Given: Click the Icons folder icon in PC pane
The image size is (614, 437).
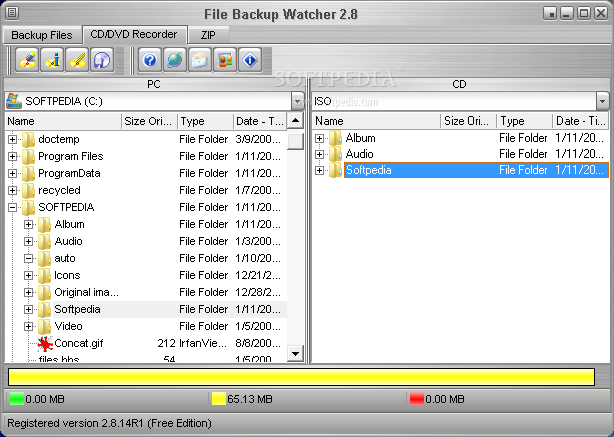Looking at the screenshot, I should click(45, 276).
